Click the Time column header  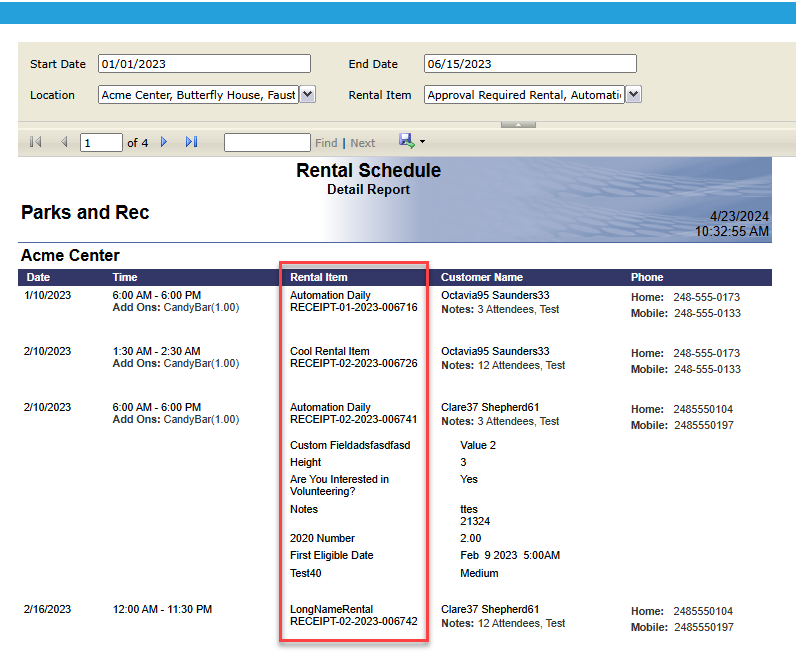click(125, 277)
